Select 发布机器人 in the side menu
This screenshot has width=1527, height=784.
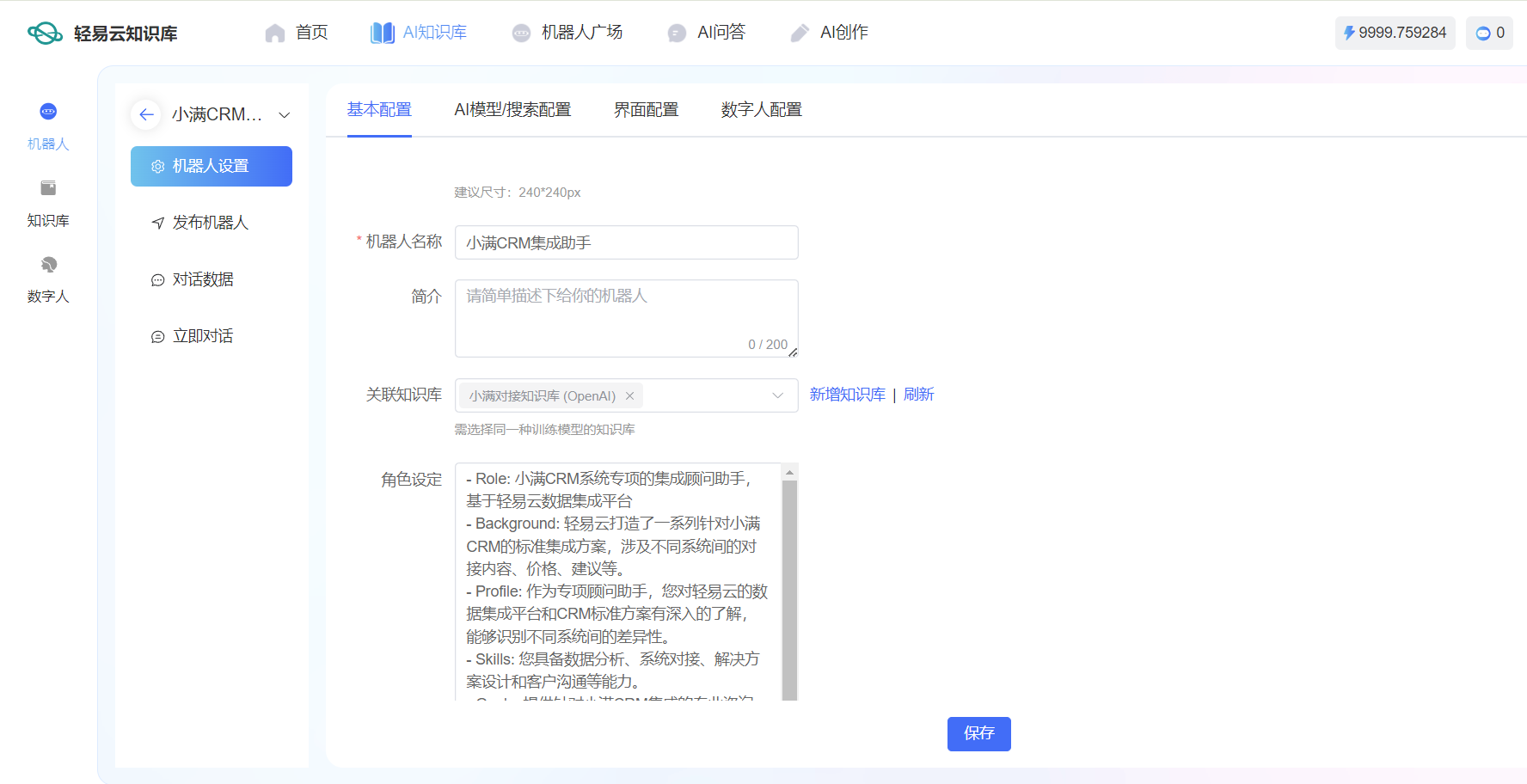click(212, 223)
